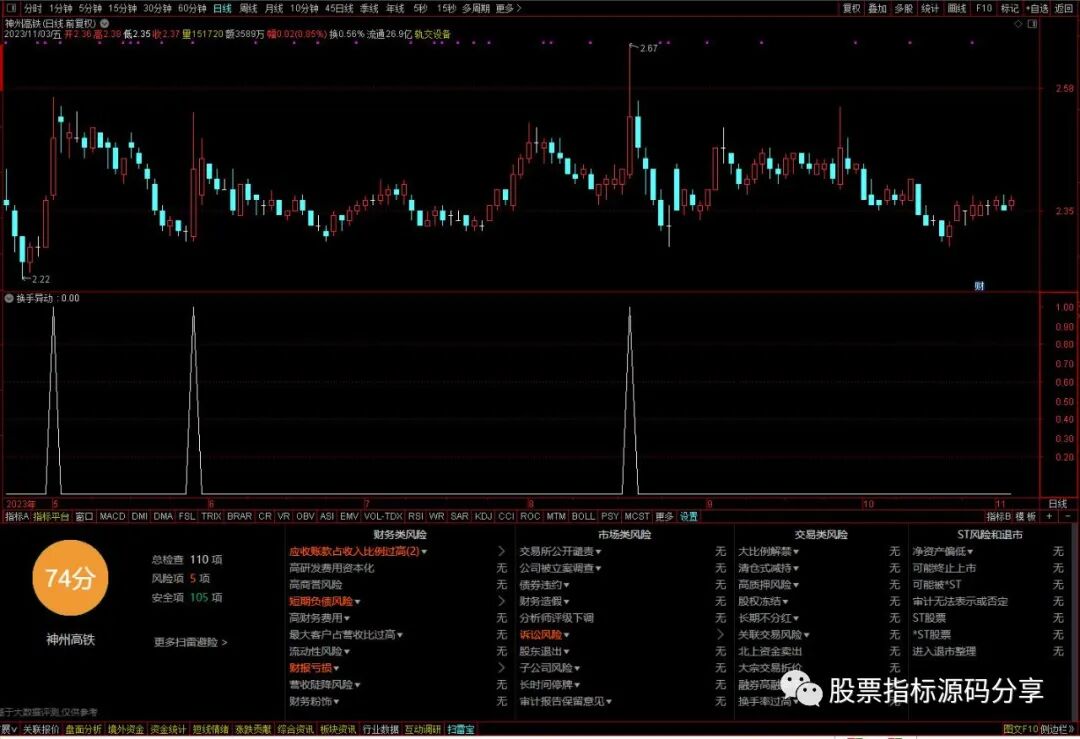
Task: Click the 画线 drawing button
Action: 957,8
